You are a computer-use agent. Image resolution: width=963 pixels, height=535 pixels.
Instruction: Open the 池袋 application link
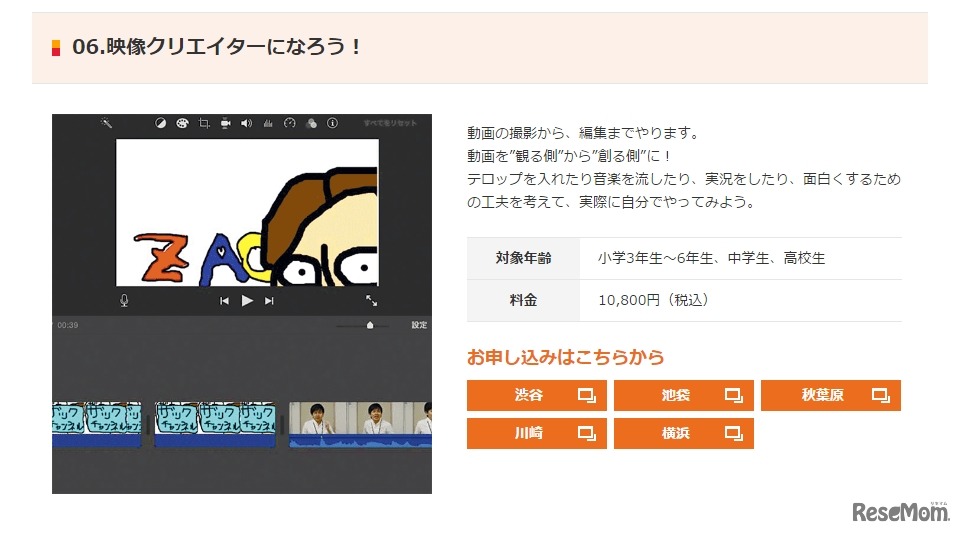[x=684, y=395]
